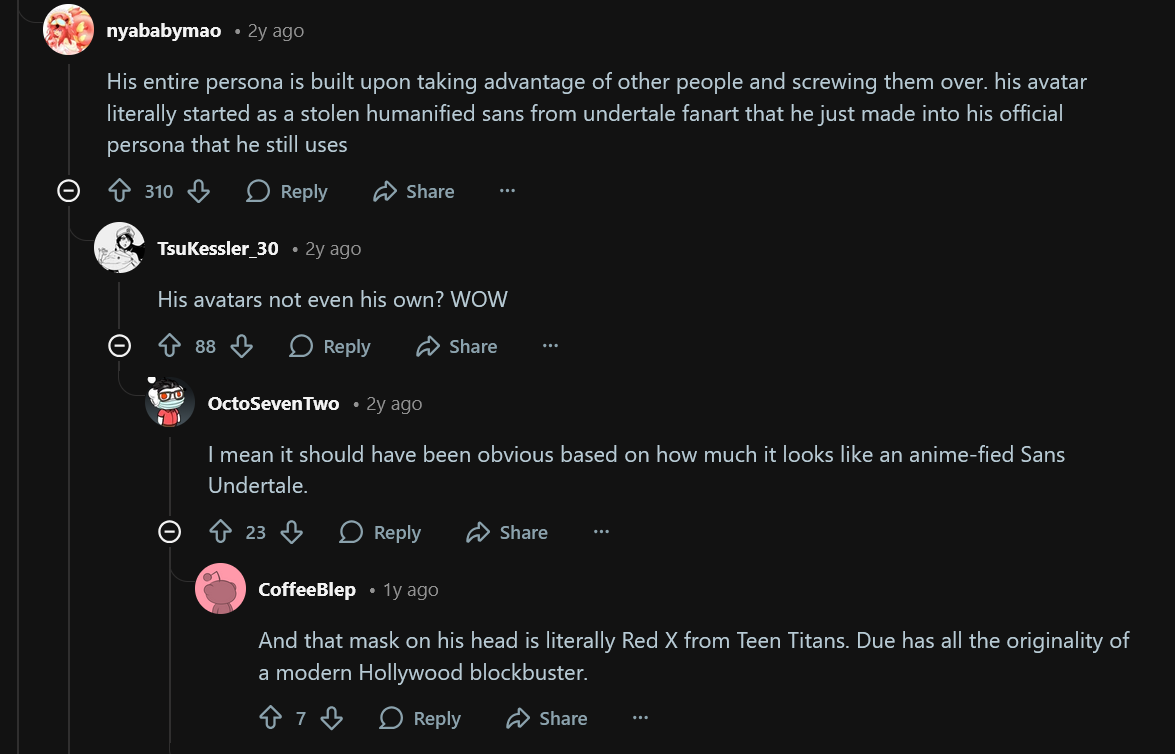Collapse nyababymao's comment thread
1175x754 pixels.
click(x=68, y=191)
